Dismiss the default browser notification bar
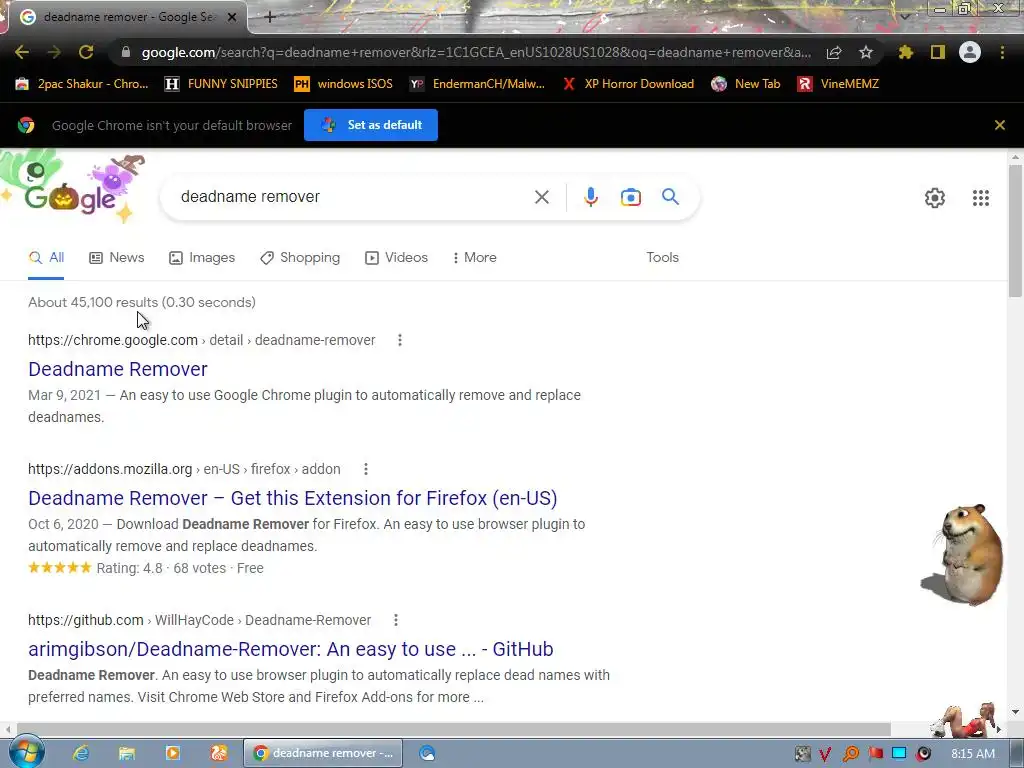The width and height of the screenshot is (1024, 768). pos(1000,125)
